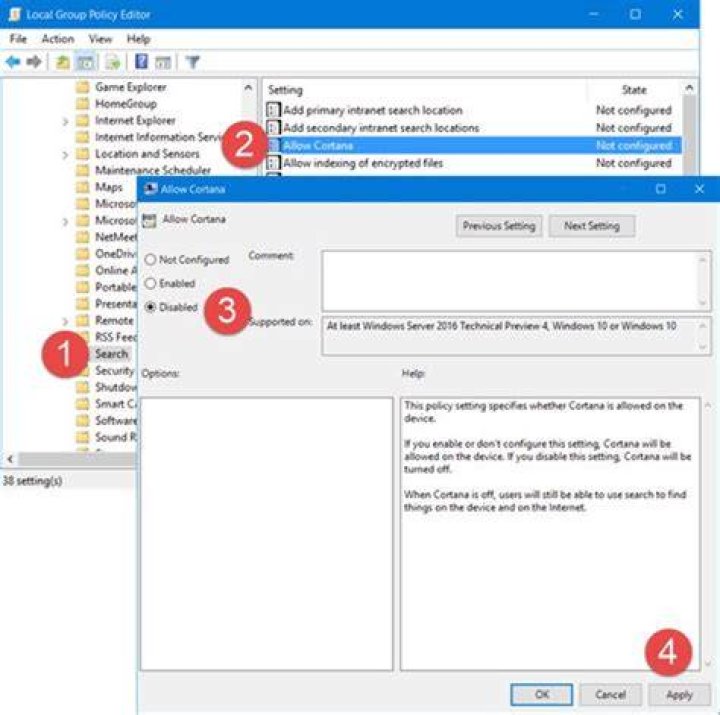Open the Action menu

click(x=58, y=39)
